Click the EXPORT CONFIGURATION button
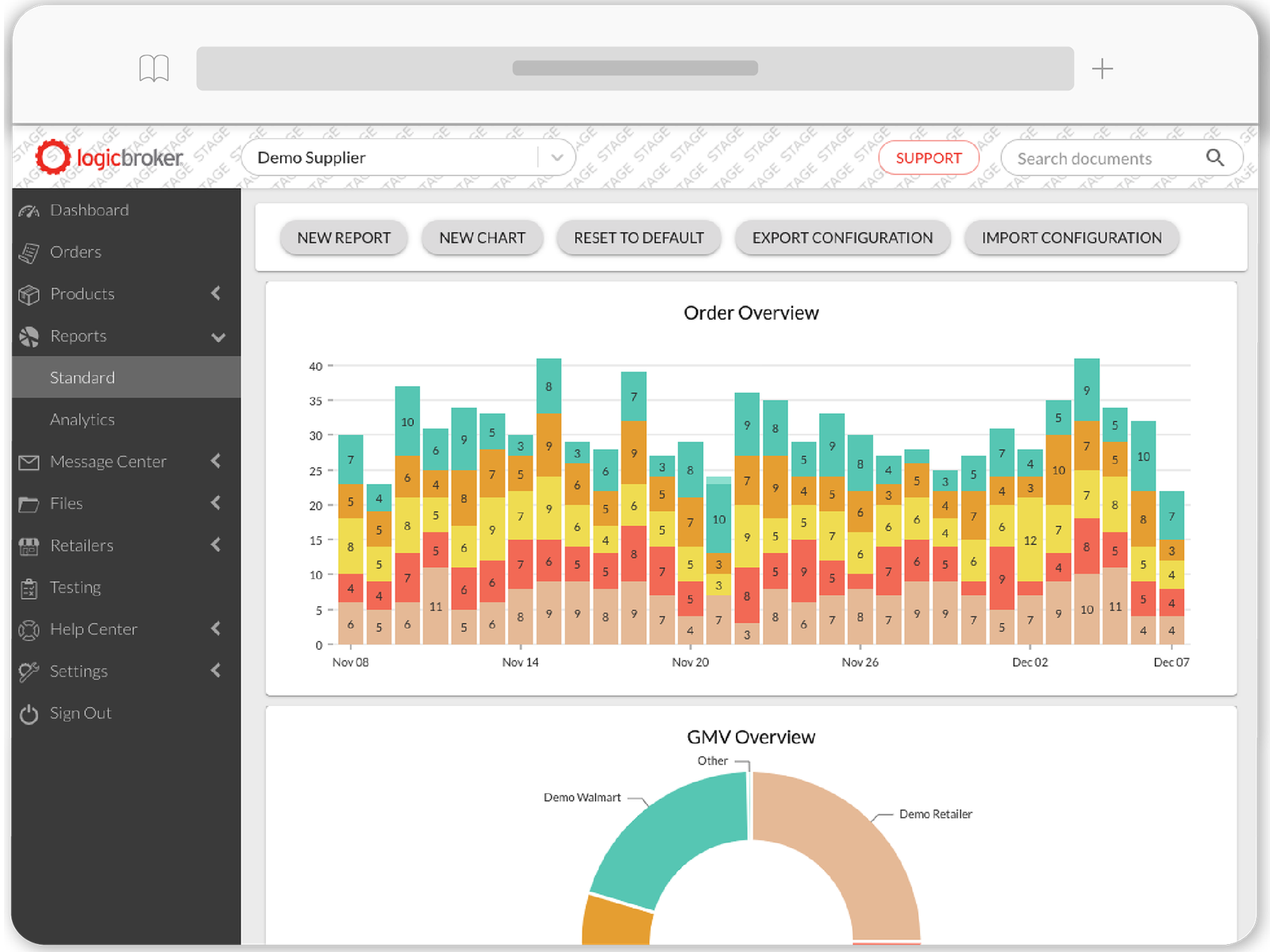This screenshot has height=952, width=1270. point(842,238)
